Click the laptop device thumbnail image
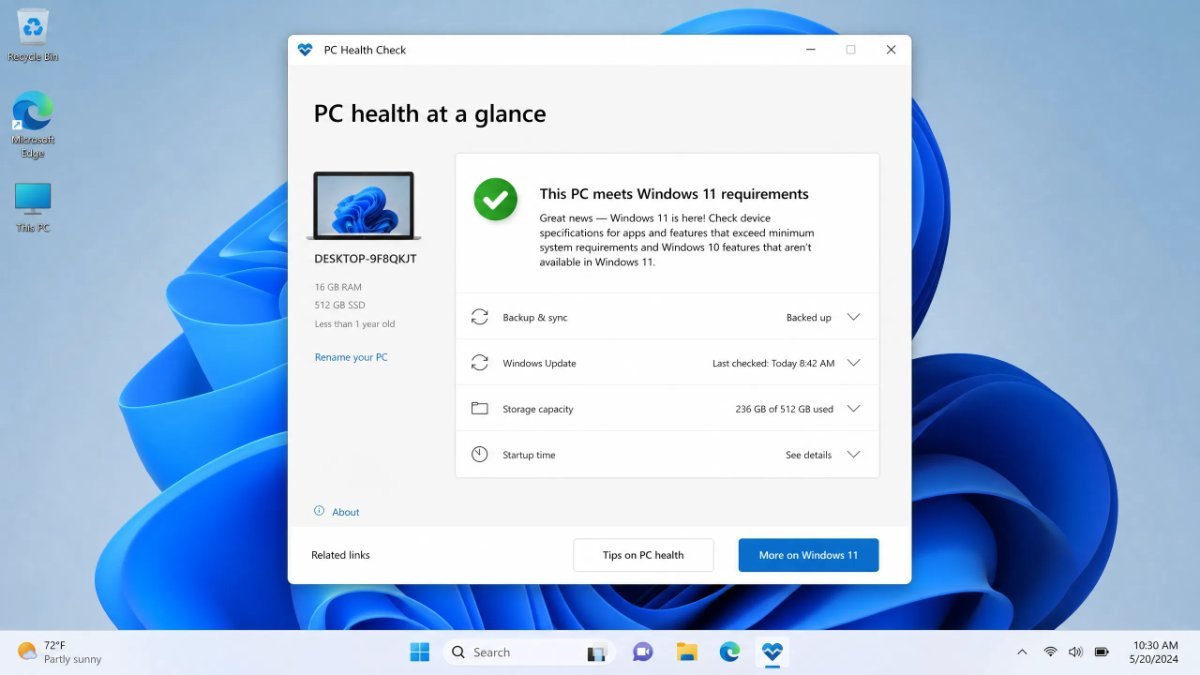 point(364,206)
